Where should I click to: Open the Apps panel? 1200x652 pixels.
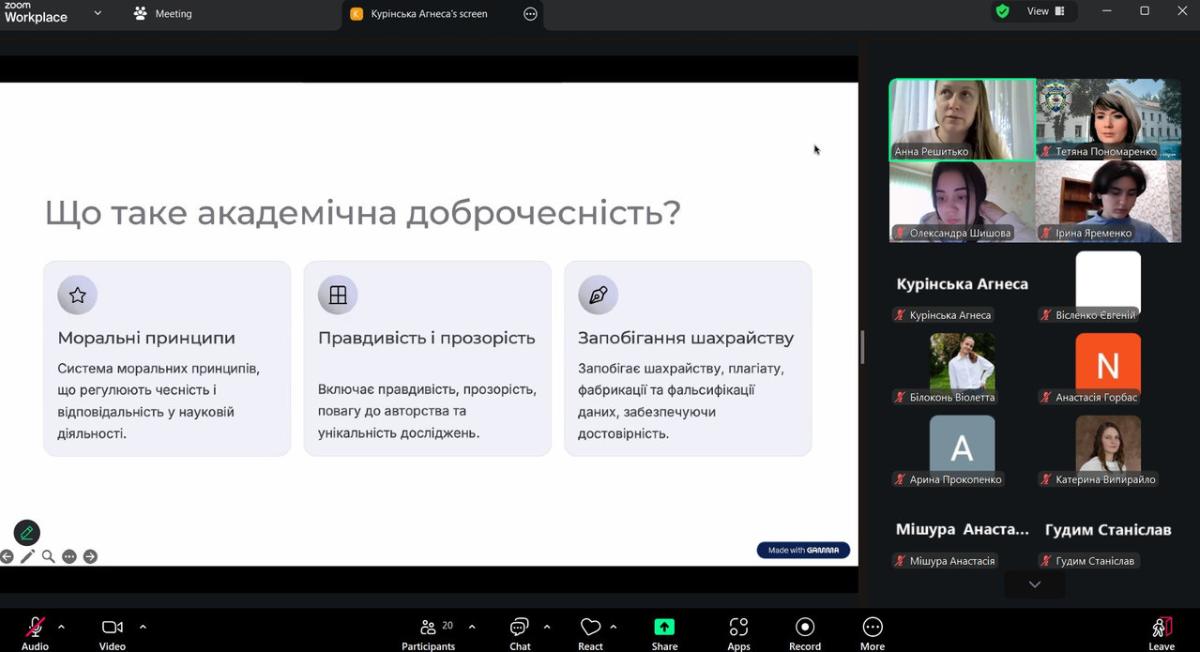(x=738, y=633)
